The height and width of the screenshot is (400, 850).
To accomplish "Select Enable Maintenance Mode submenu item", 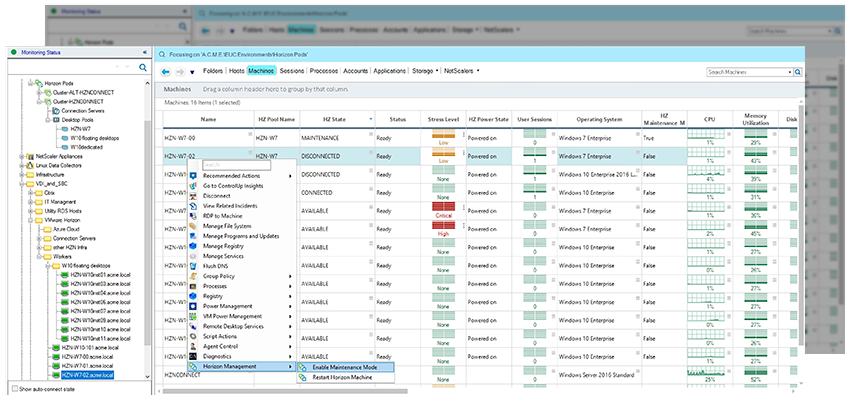I will pyautogui.click(x=346, y=367).
